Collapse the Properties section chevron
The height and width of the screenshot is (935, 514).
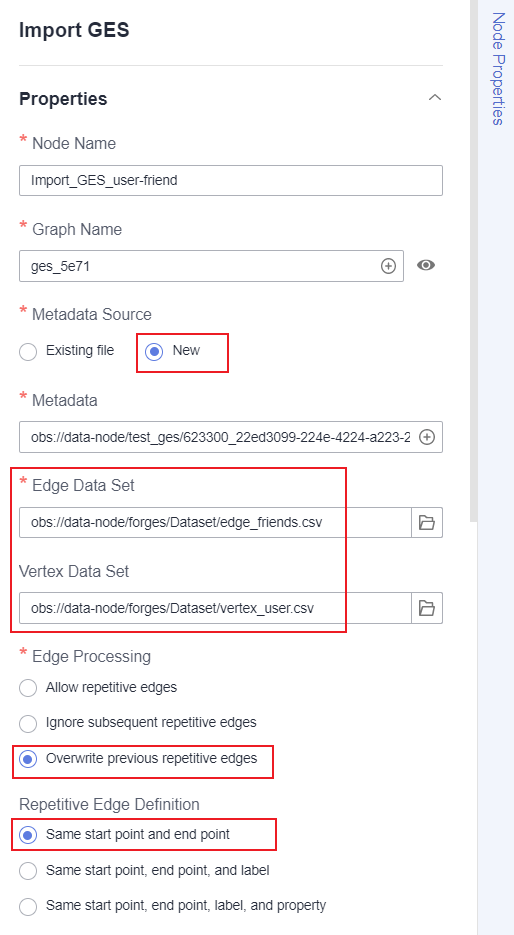pyautogui.click(x=435, y=97)
